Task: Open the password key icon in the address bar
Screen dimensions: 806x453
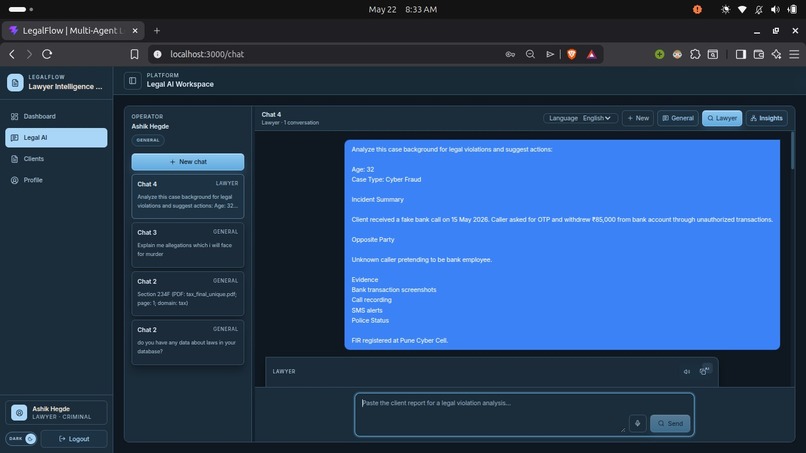Action: pyautogui.click(x=510, y=54)
